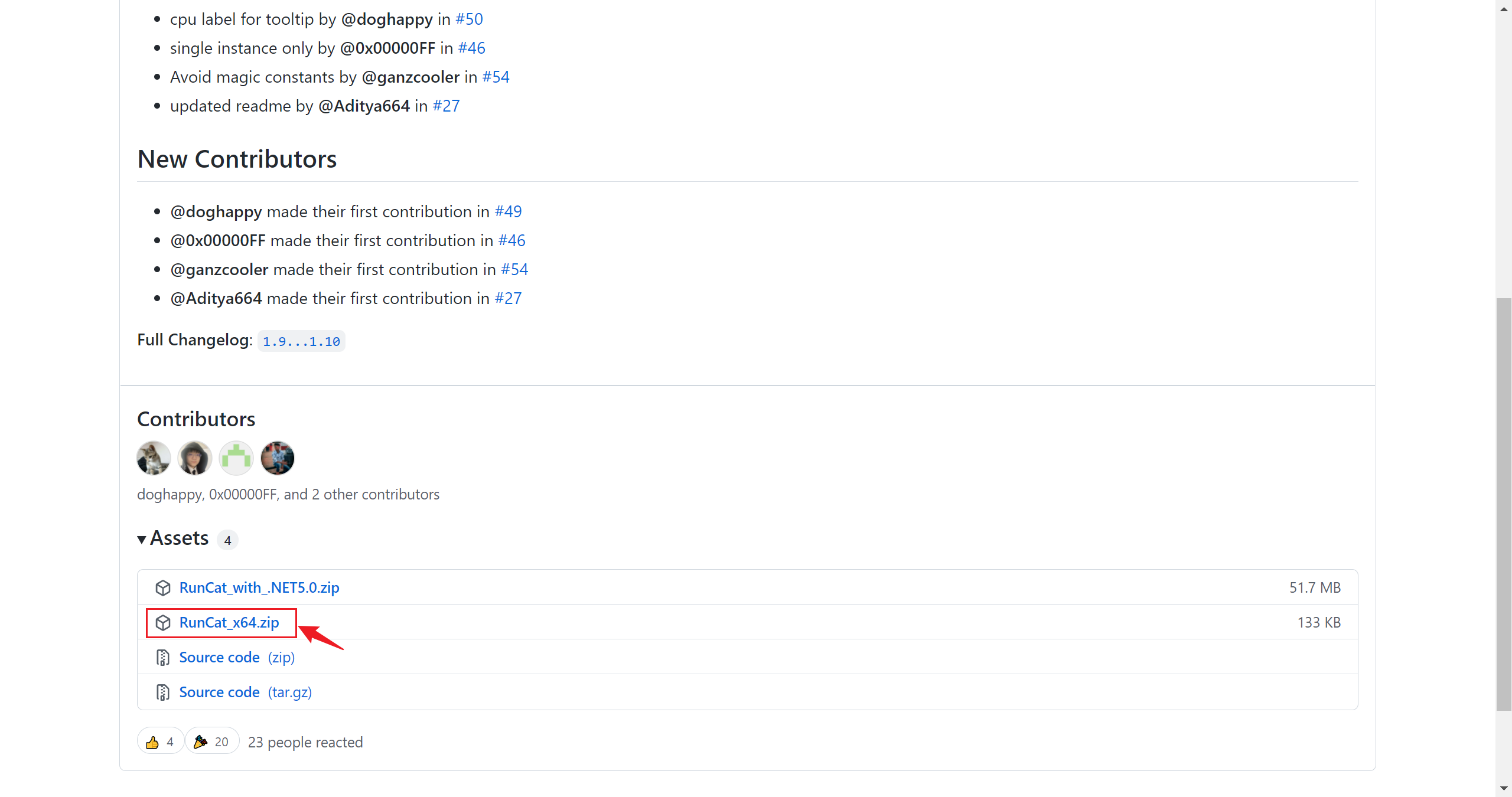Toggle the thumbs up reaction
Viewport: 1512px width, 797px height.
point(160,742)
